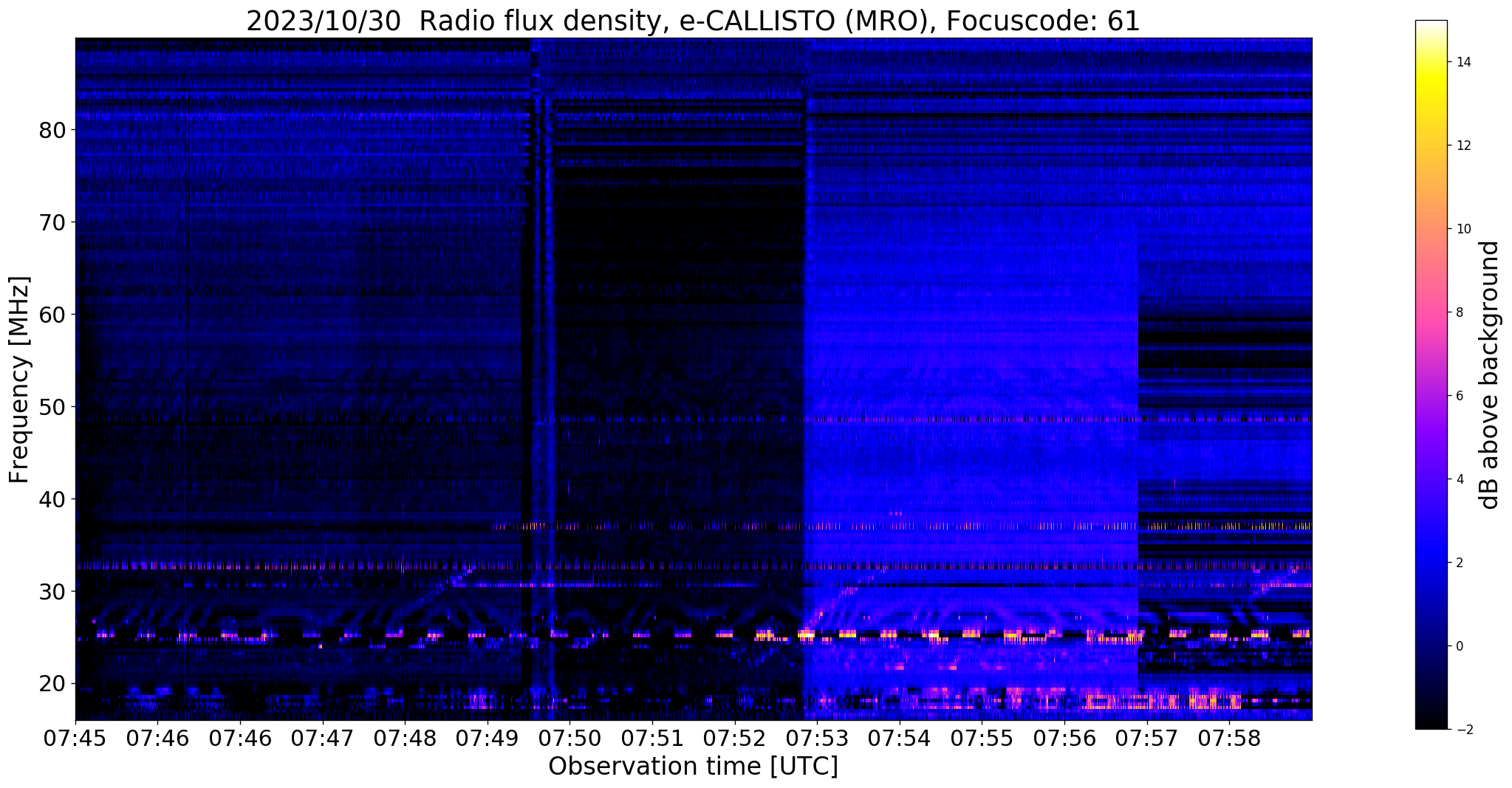The width and height of the screenshot is (1512, 788).
Task: Click the 60 MHz frequency tick label
Action: click(52, 315)
